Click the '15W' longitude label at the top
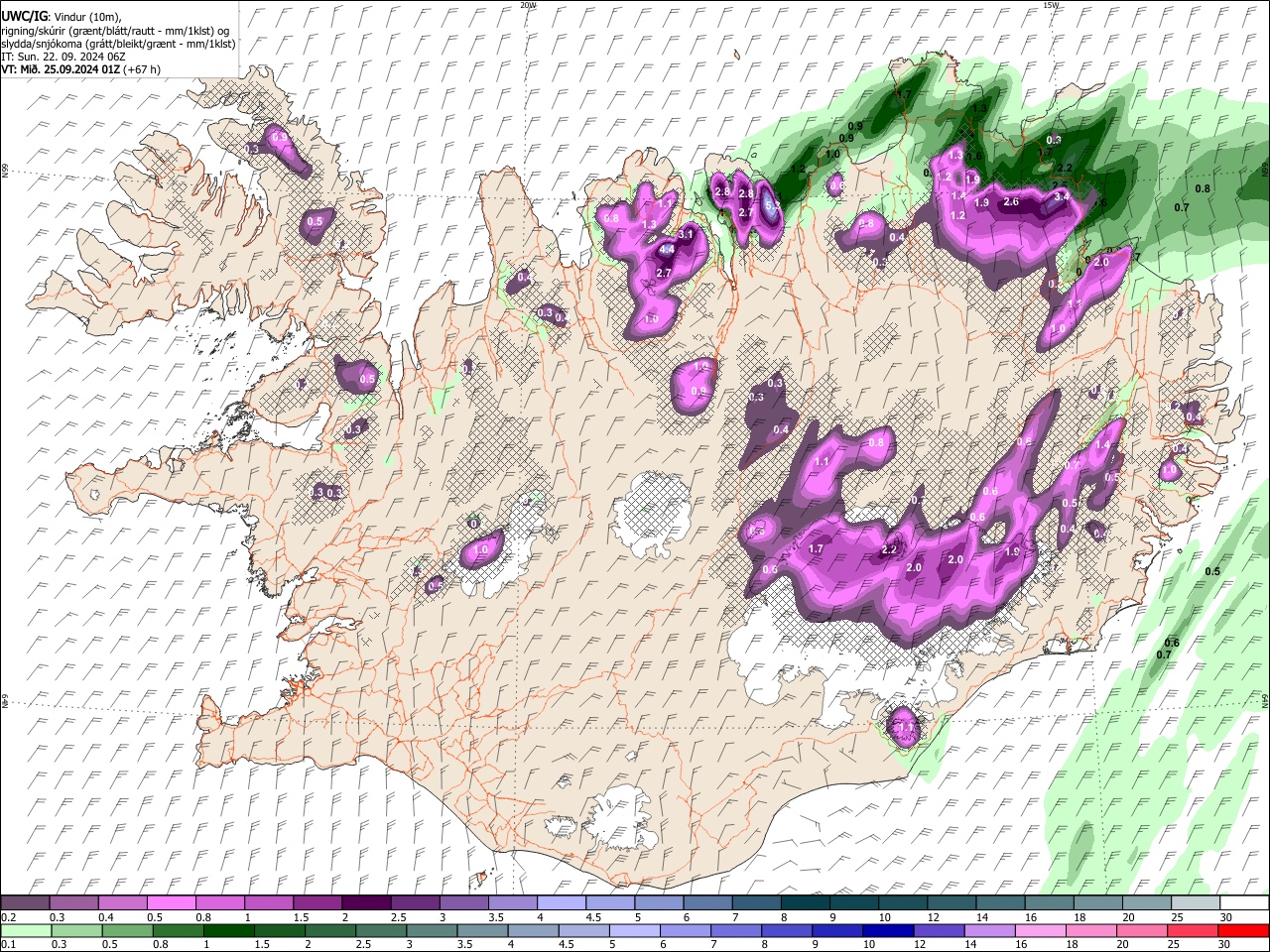This screenshot has width=1270, height=952. click(x=1050, y=5)
